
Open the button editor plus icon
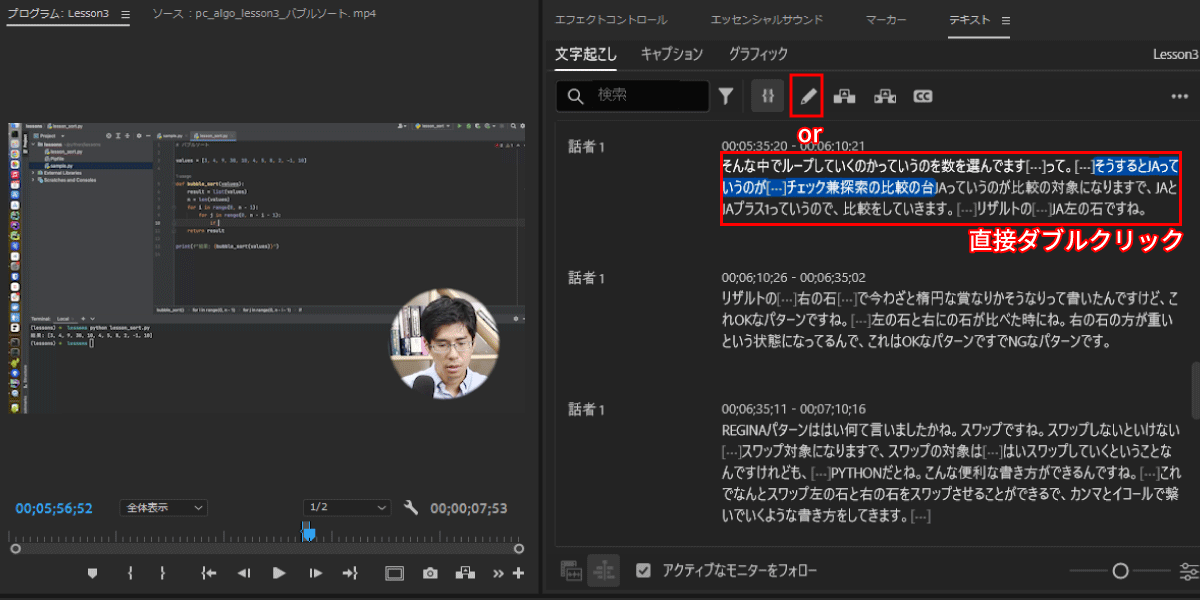tap(518, 573)
